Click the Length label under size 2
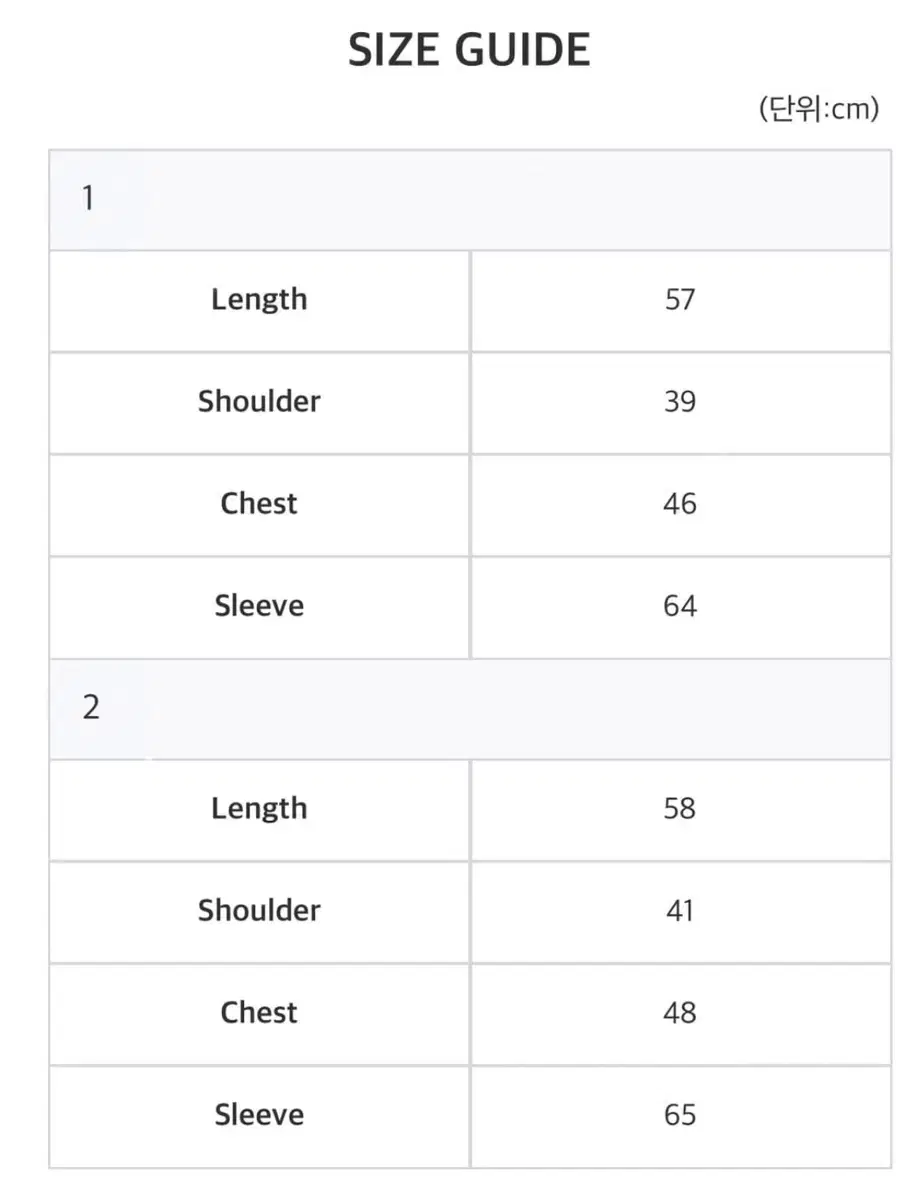 (259, 809)
